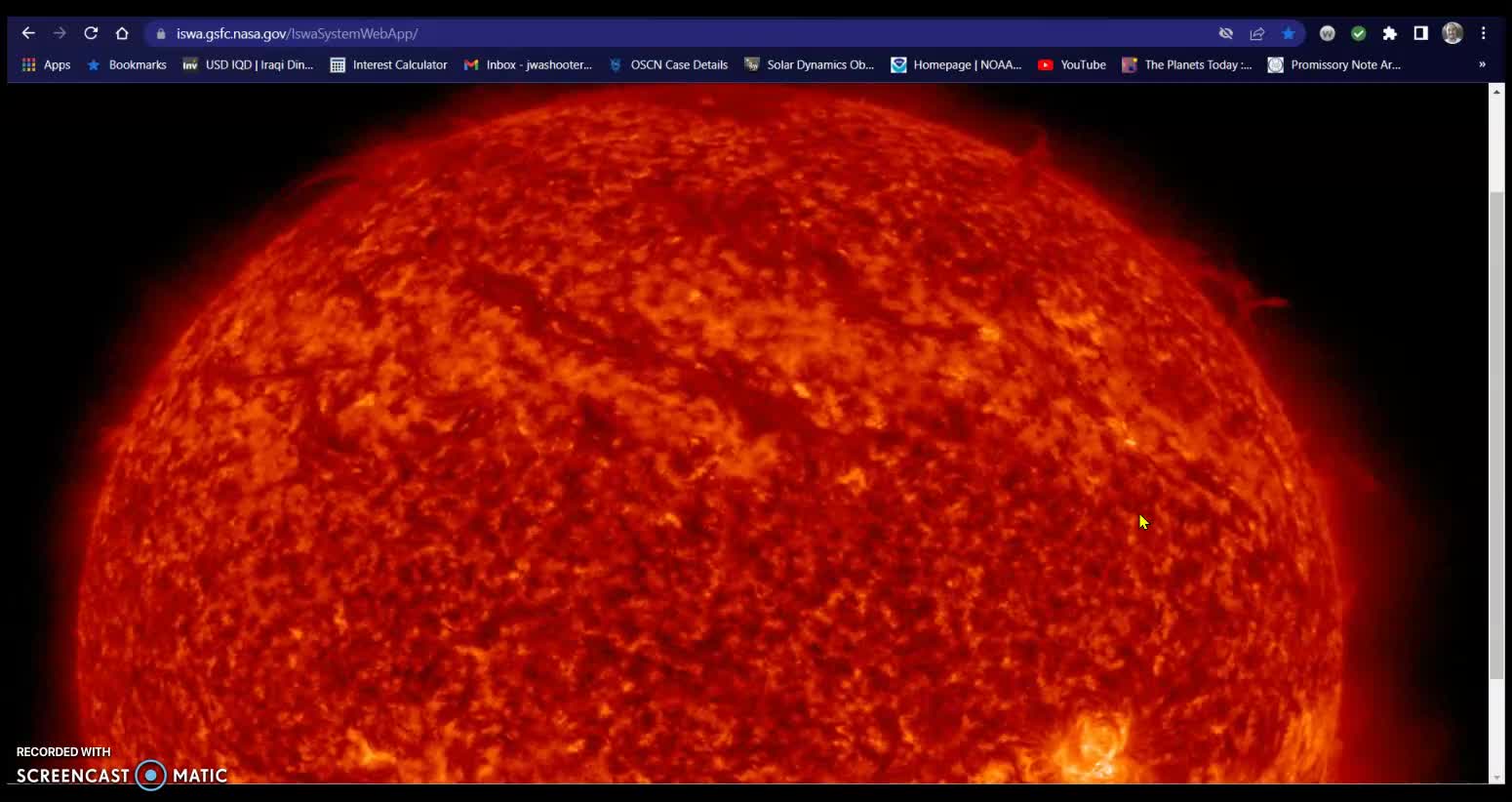Open the YouTube bookmark

(1071, 64)
